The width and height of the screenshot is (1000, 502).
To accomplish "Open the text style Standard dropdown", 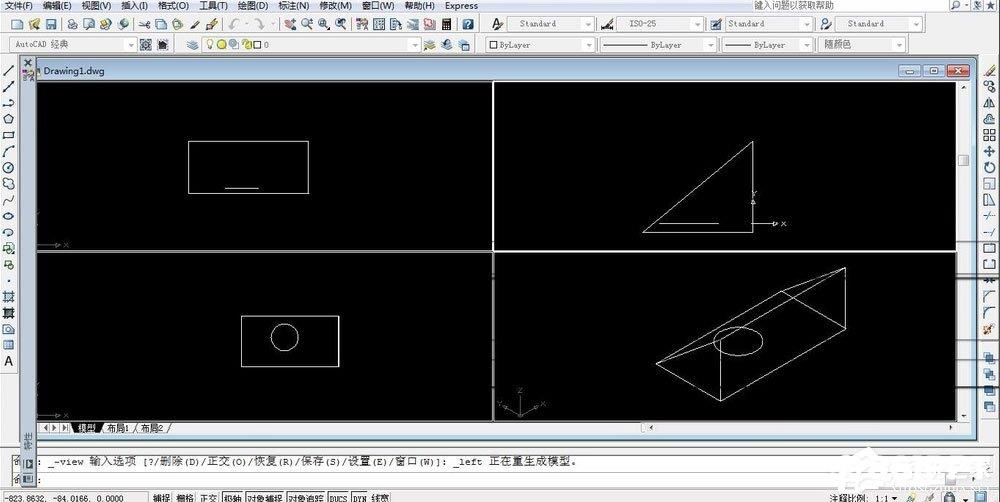I will click(588, 24).
